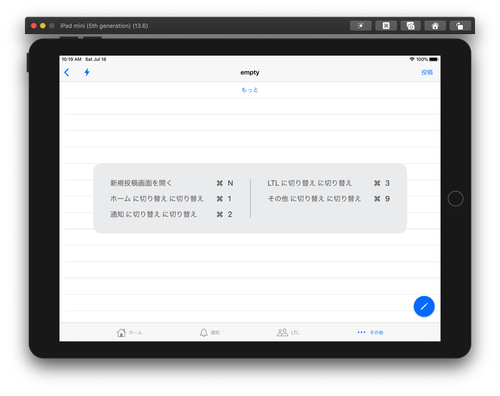Tap the blue lightning bolt icon

point(87,72)
